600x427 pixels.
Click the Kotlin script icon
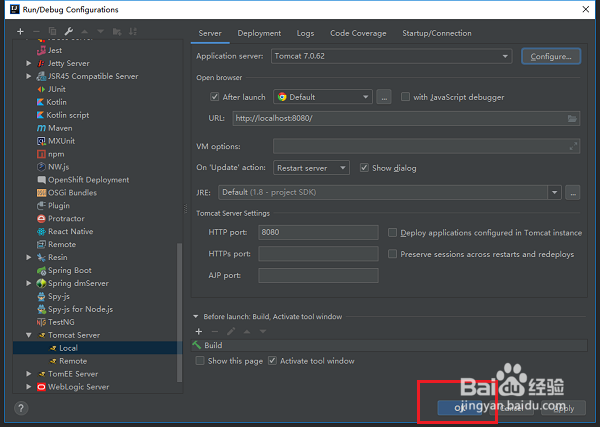coord(40,115)
